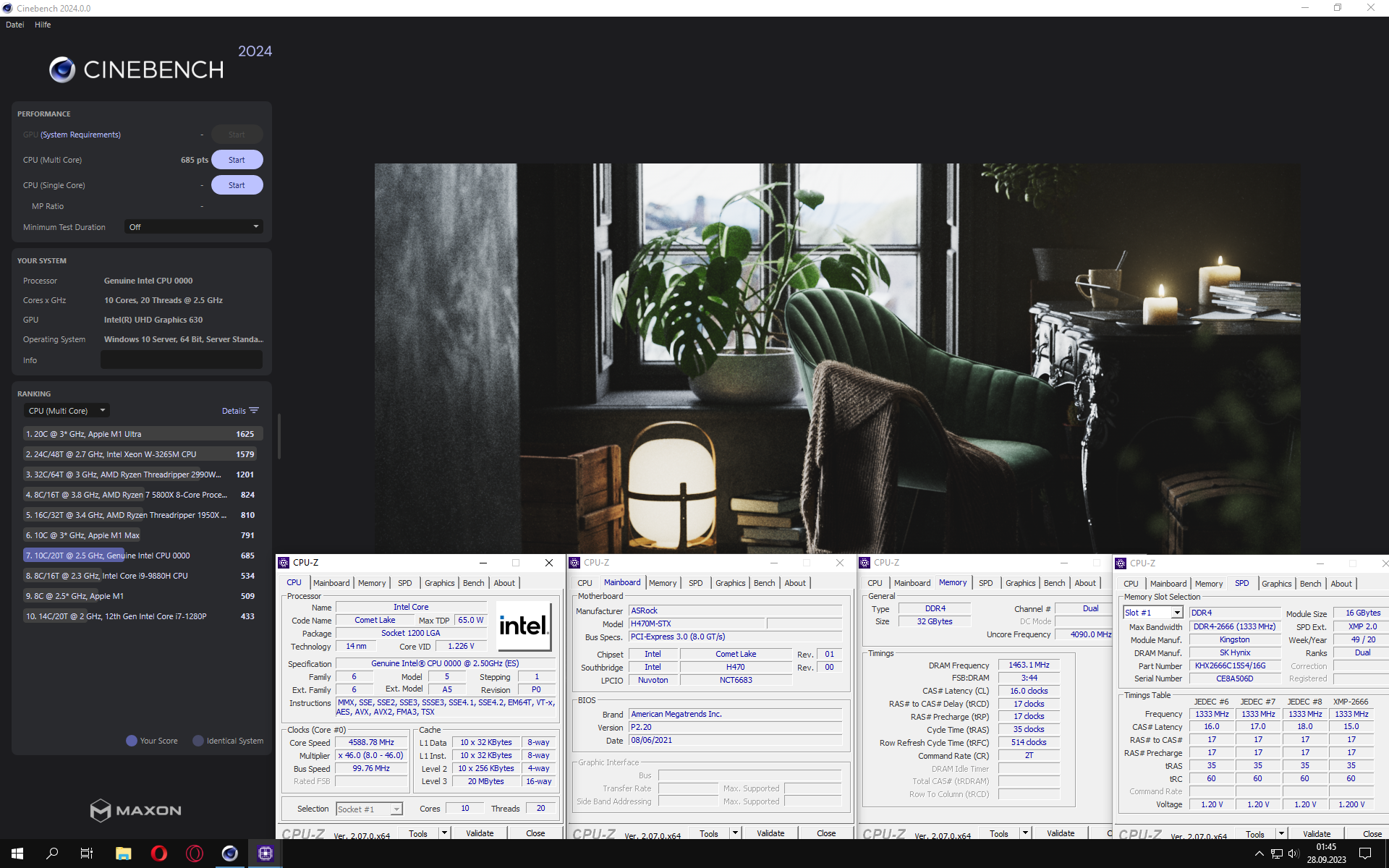Open System Requirements link for GPU
This screenshot has height=868, width=1389.
(80, 135)
